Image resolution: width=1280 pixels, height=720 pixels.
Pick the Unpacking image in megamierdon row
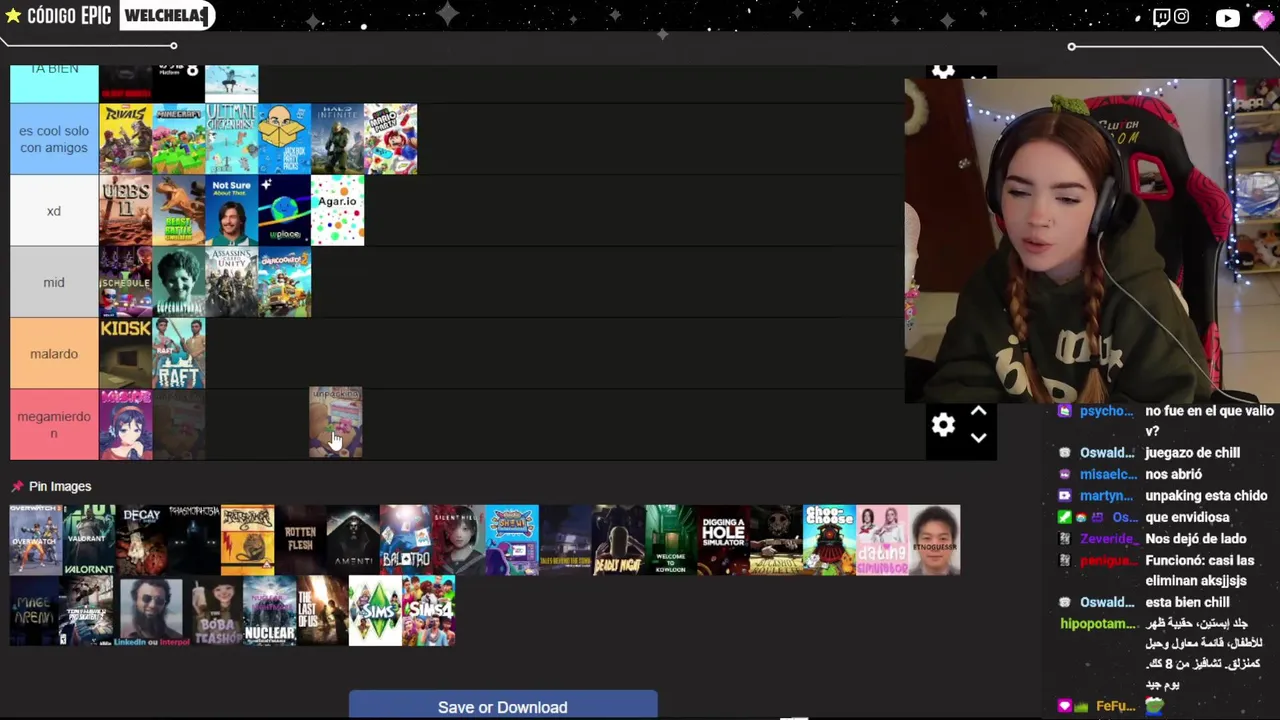point(335,422)
